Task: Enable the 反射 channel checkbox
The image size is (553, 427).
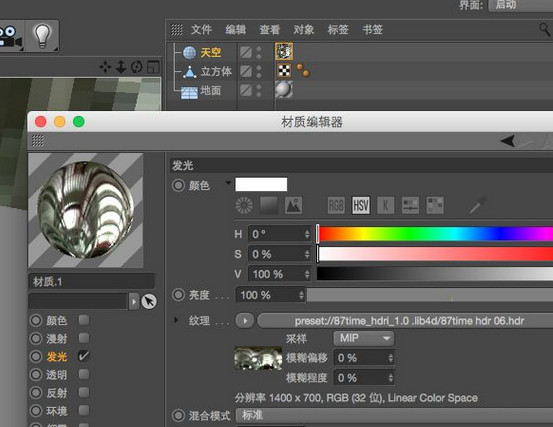Action: [84, 392]
